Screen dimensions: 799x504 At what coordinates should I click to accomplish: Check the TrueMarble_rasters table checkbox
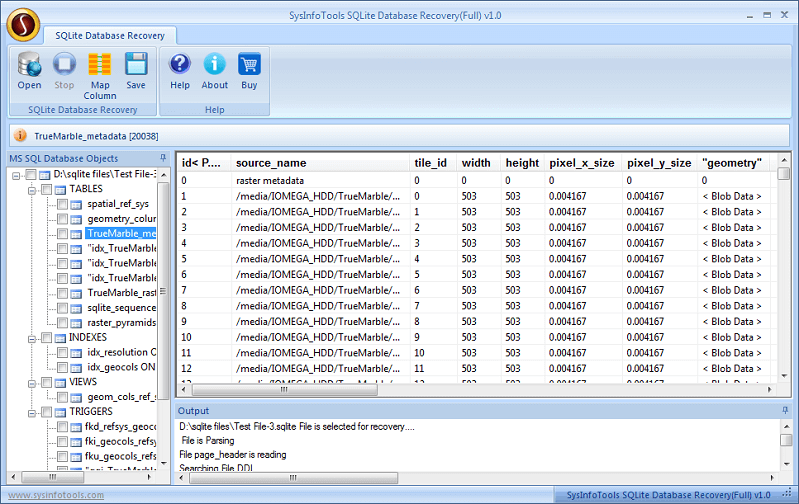(62, 293)
